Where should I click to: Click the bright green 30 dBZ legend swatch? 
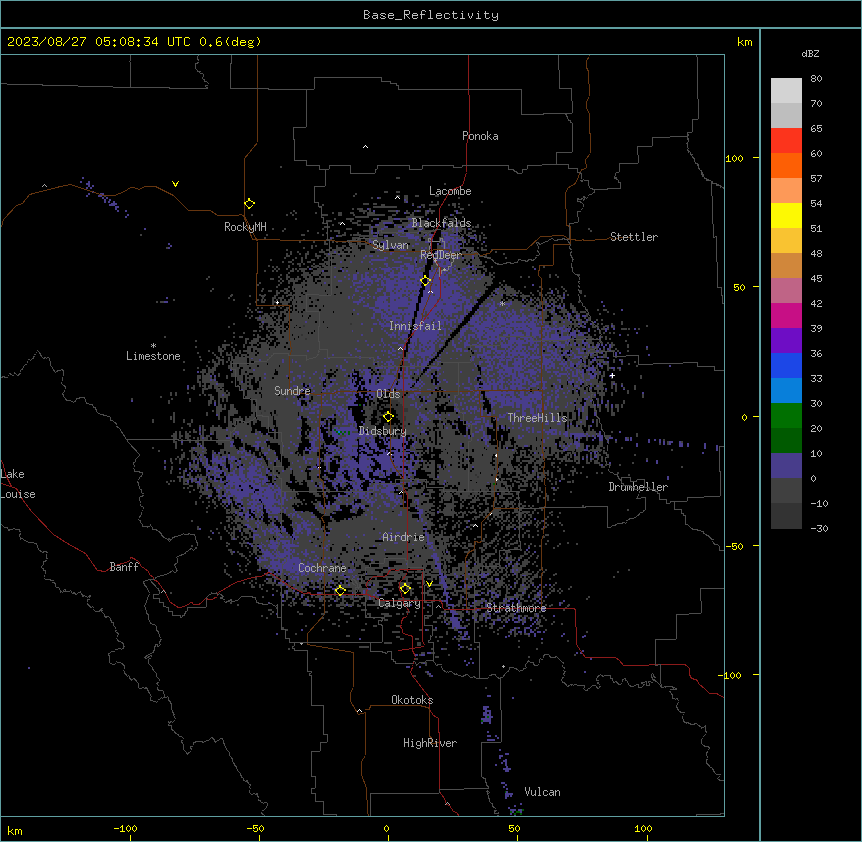pyautogui.click(x=786, y=416)
